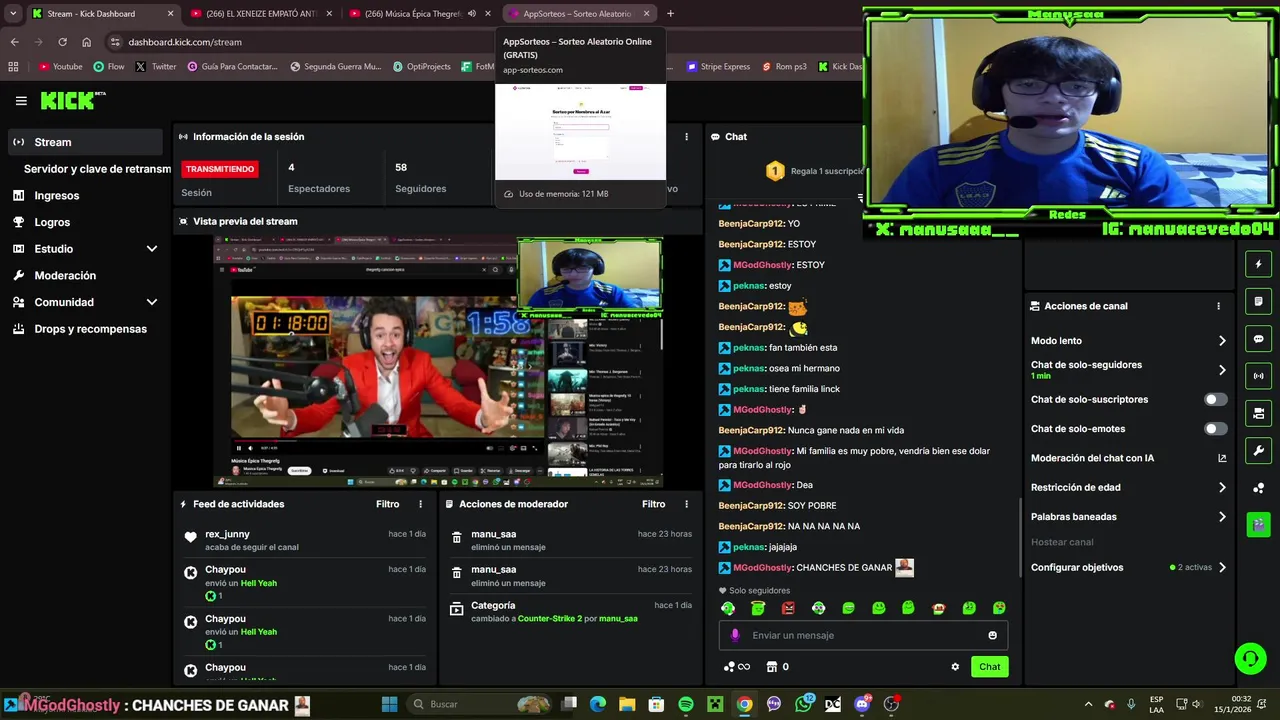Open the Información de la sesión three-dot menu
Viewport: 1280px width, 720px height.
pos(686,137)
